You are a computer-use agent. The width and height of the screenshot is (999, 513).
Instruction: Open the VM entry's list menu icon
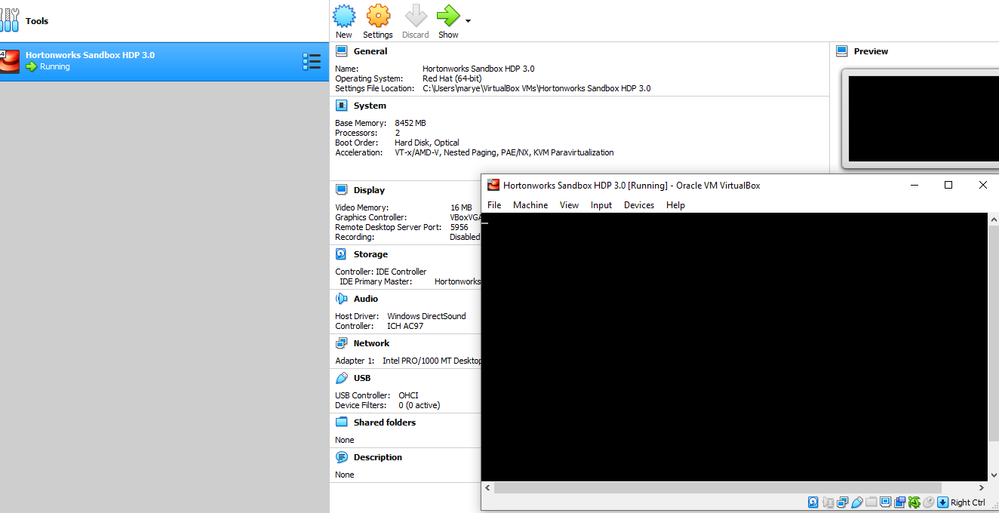pyautogui.click(x=312, y=61)
